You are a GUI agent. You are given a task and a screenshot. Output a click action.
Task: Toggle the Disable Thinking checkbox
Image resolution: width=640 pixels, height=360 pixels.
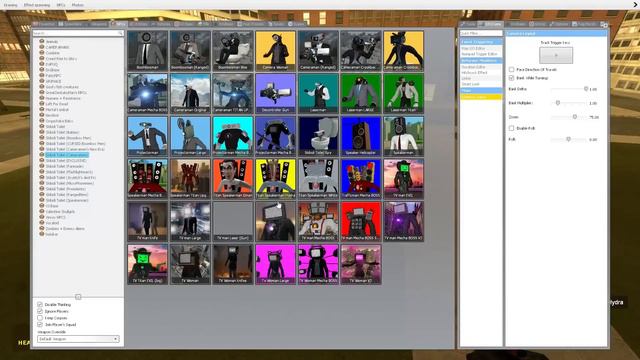40,304
